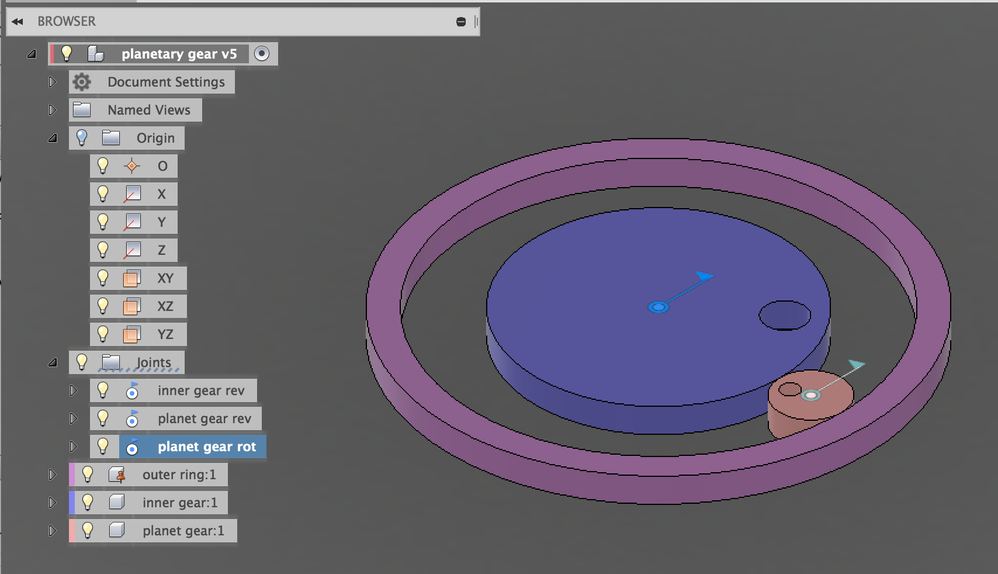Hide the Origin folder via lightbulb

[x=81, y=137]
